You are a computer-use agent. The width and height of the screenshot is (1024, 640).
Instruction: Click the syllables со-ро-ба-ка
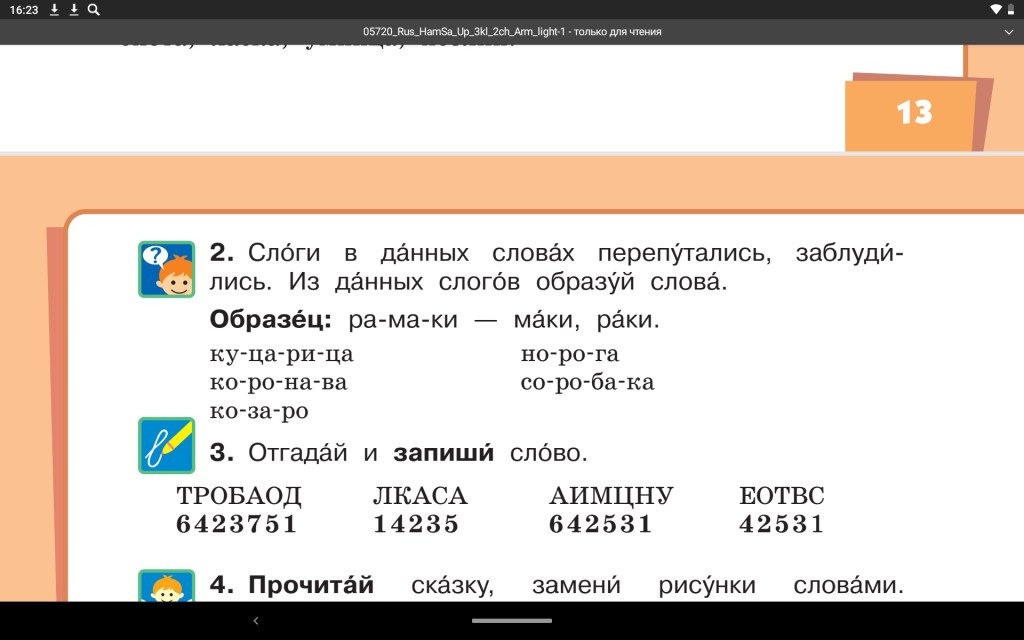click(x=587, y=382)
